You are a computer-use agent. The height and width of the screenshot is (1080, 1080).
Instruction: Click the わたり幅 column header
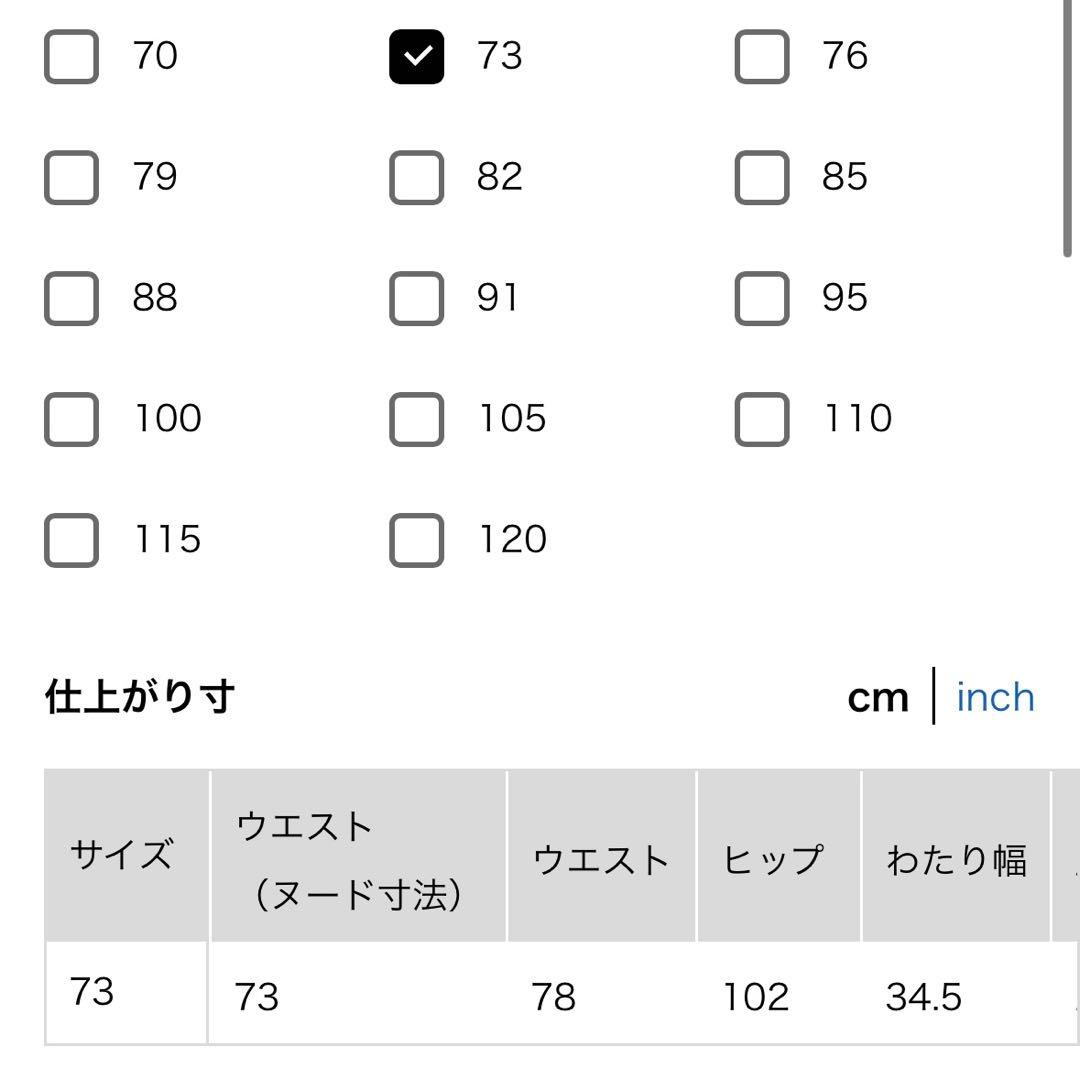(955, 858)
